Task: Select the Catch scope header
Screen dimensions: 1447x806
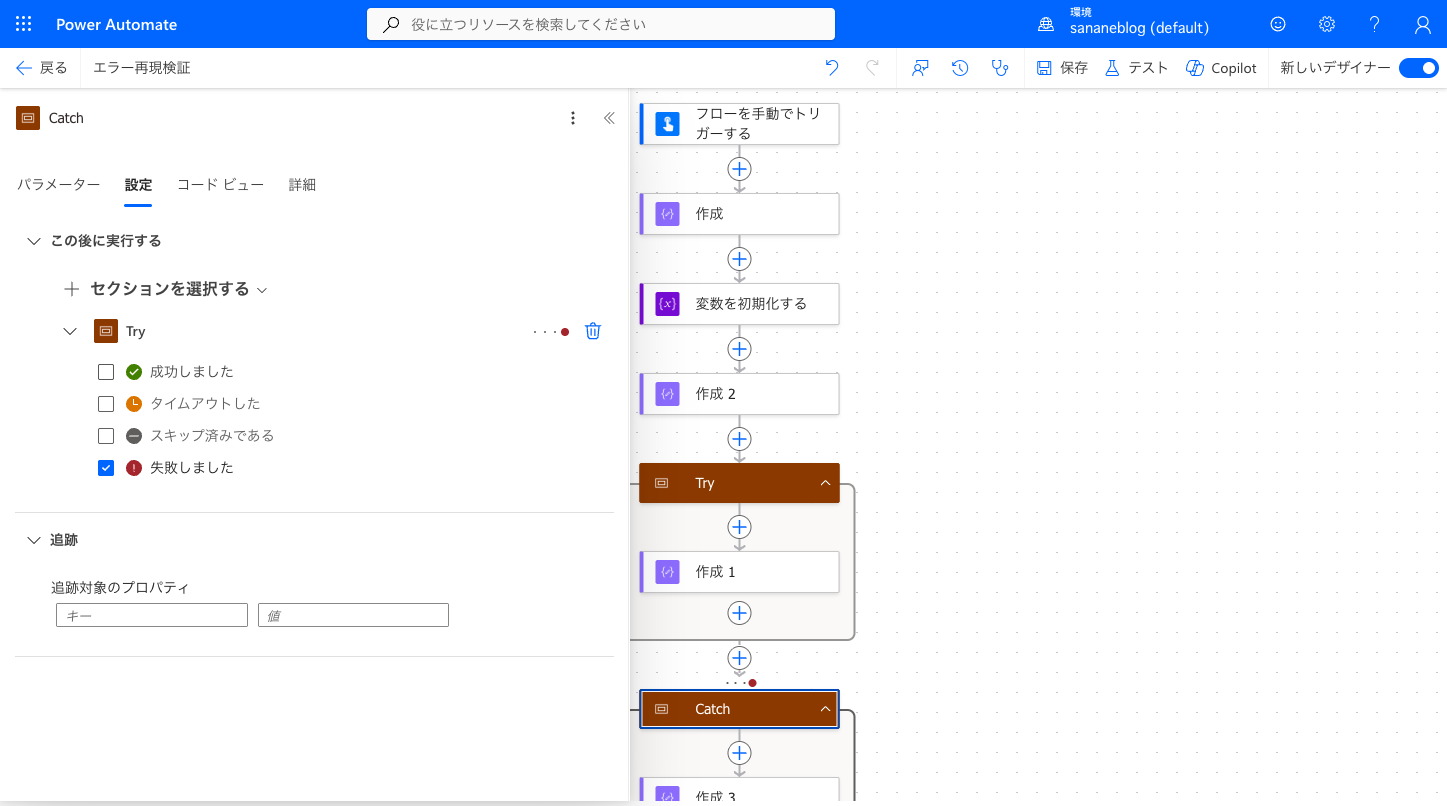Action: coord(739,709)
